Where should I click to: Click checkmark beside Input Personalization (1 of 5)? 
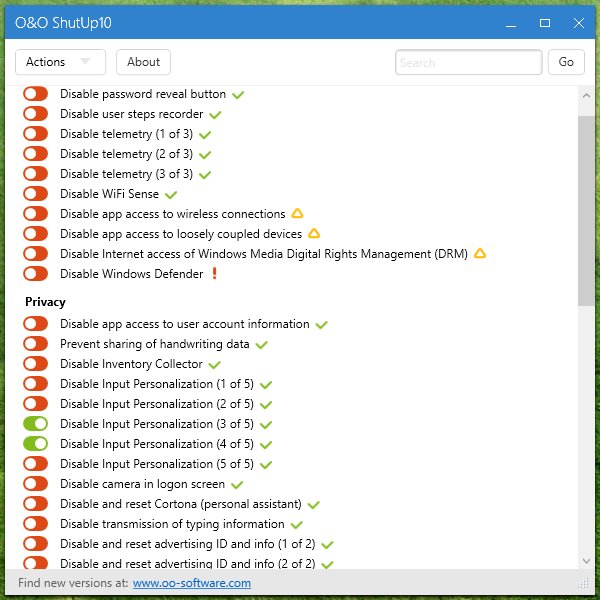click(266, 385)
